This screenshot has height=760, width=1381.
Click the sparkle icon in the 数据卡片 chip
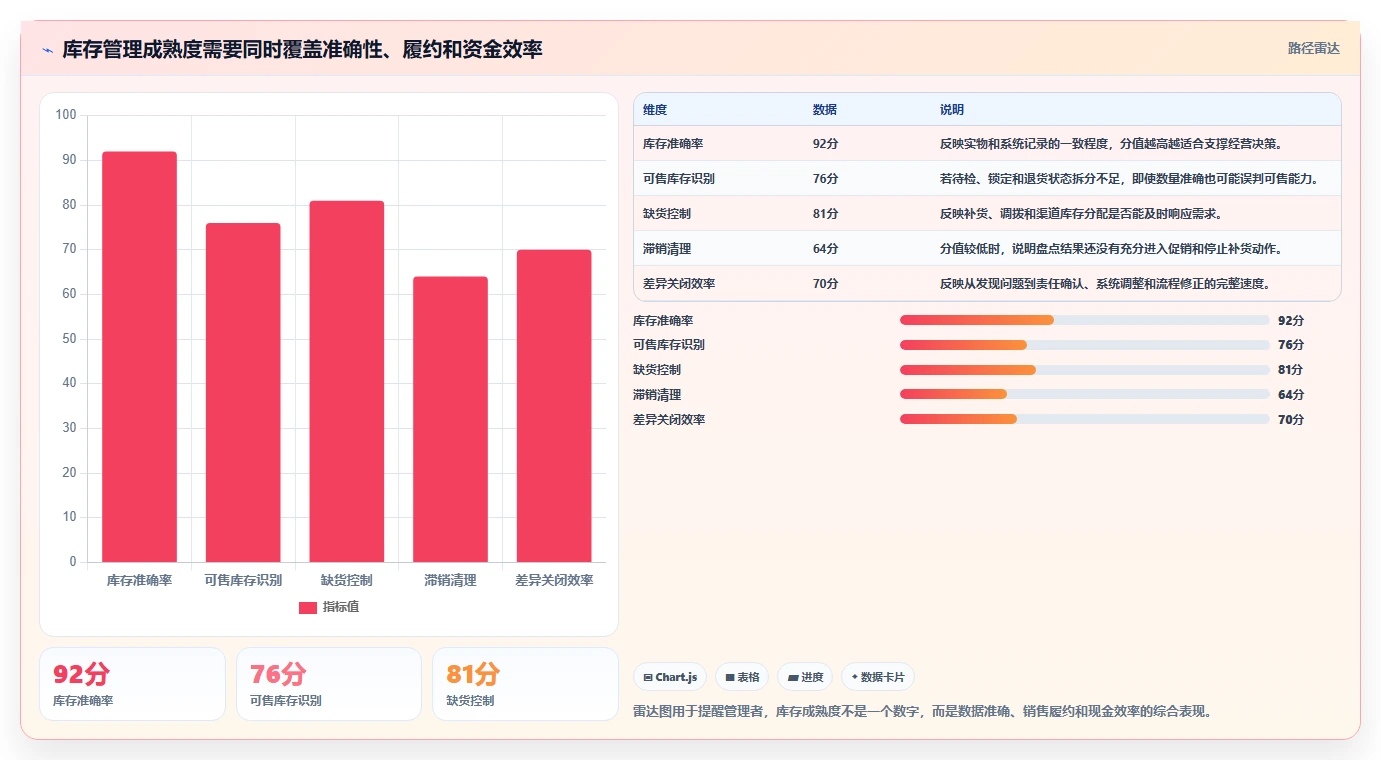[x=854, y=677]
